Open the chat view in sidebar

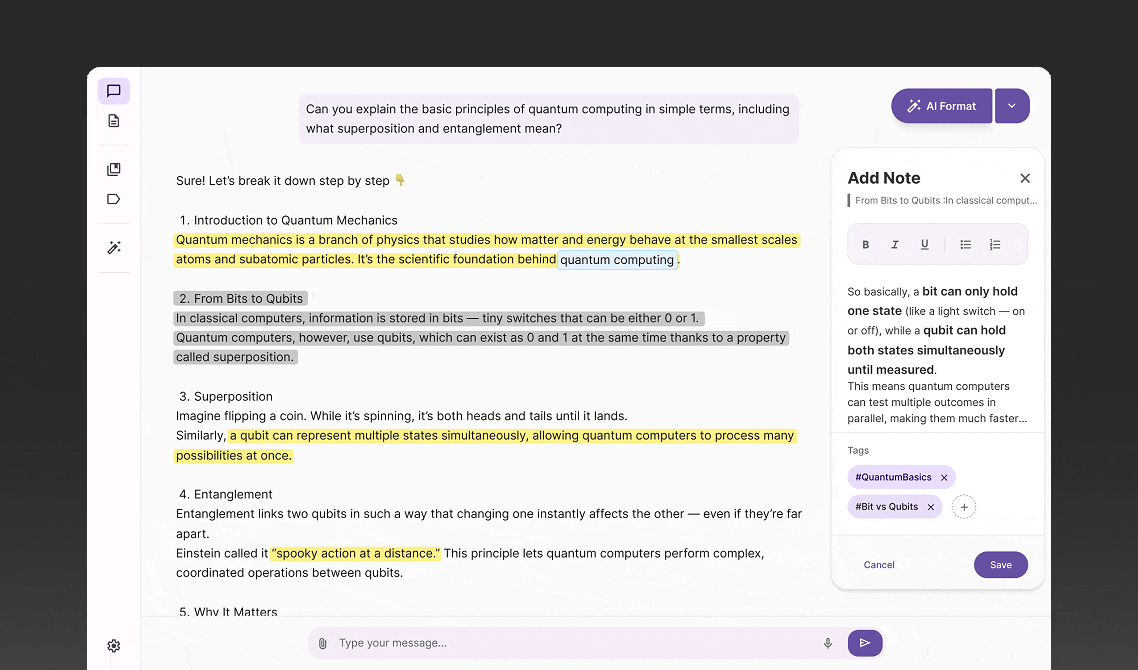coord(114,91)
